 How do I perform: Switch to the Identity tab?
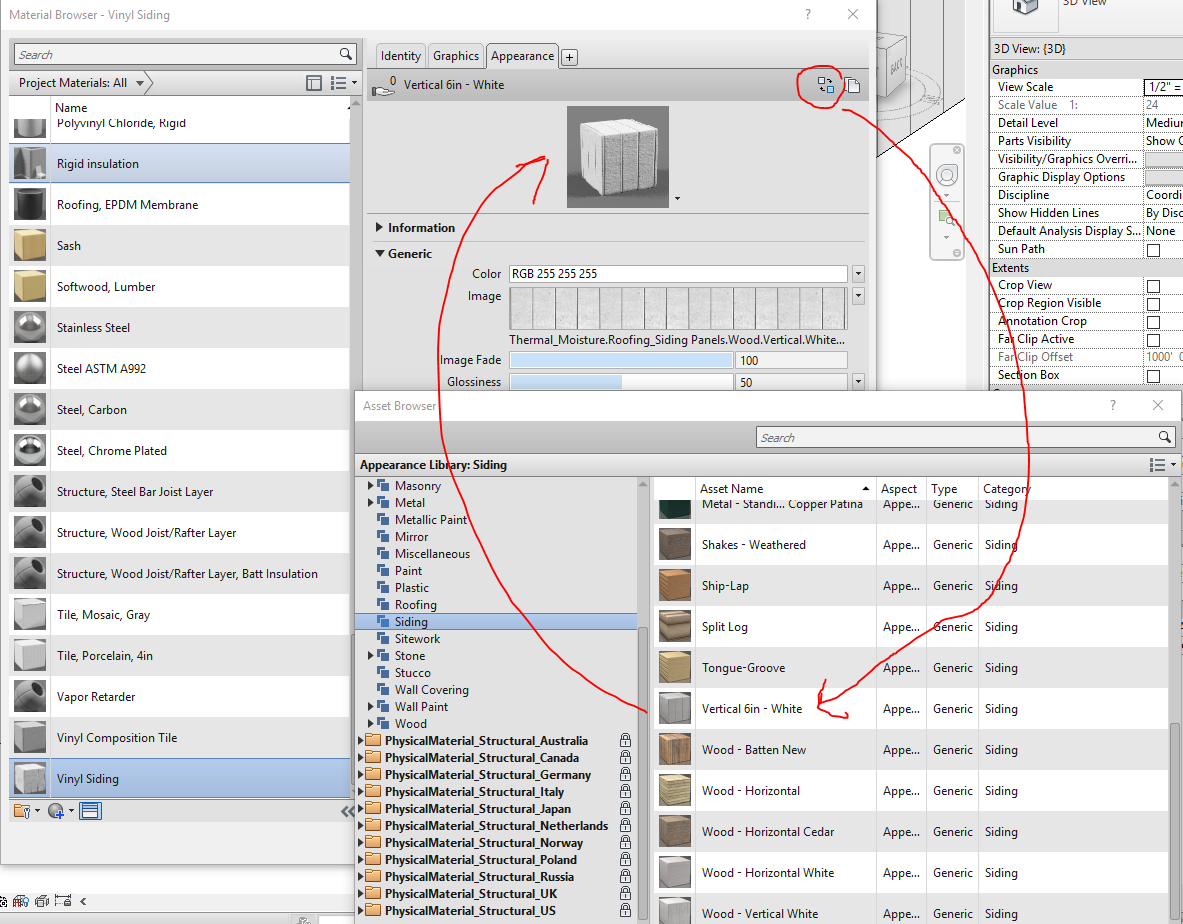pos(401,56)
